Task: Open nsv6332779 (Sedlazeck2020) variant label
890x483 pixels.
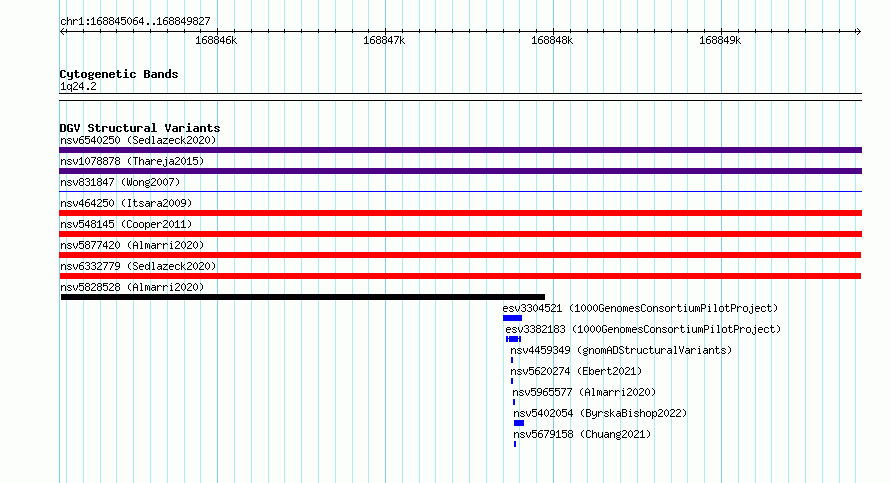Action: pos(138,266)
